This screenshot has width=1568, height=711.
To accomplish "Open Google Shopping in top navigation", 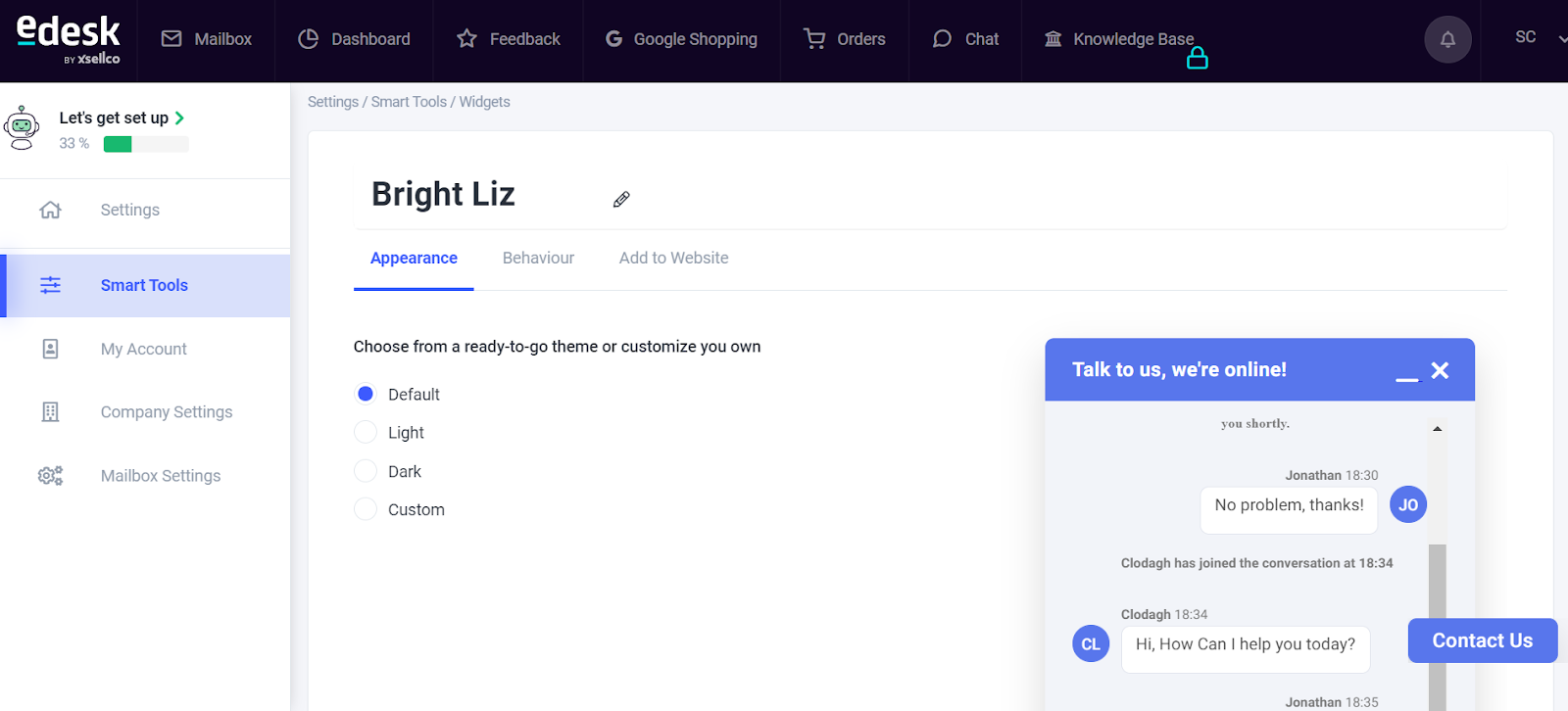I will 681,39.
